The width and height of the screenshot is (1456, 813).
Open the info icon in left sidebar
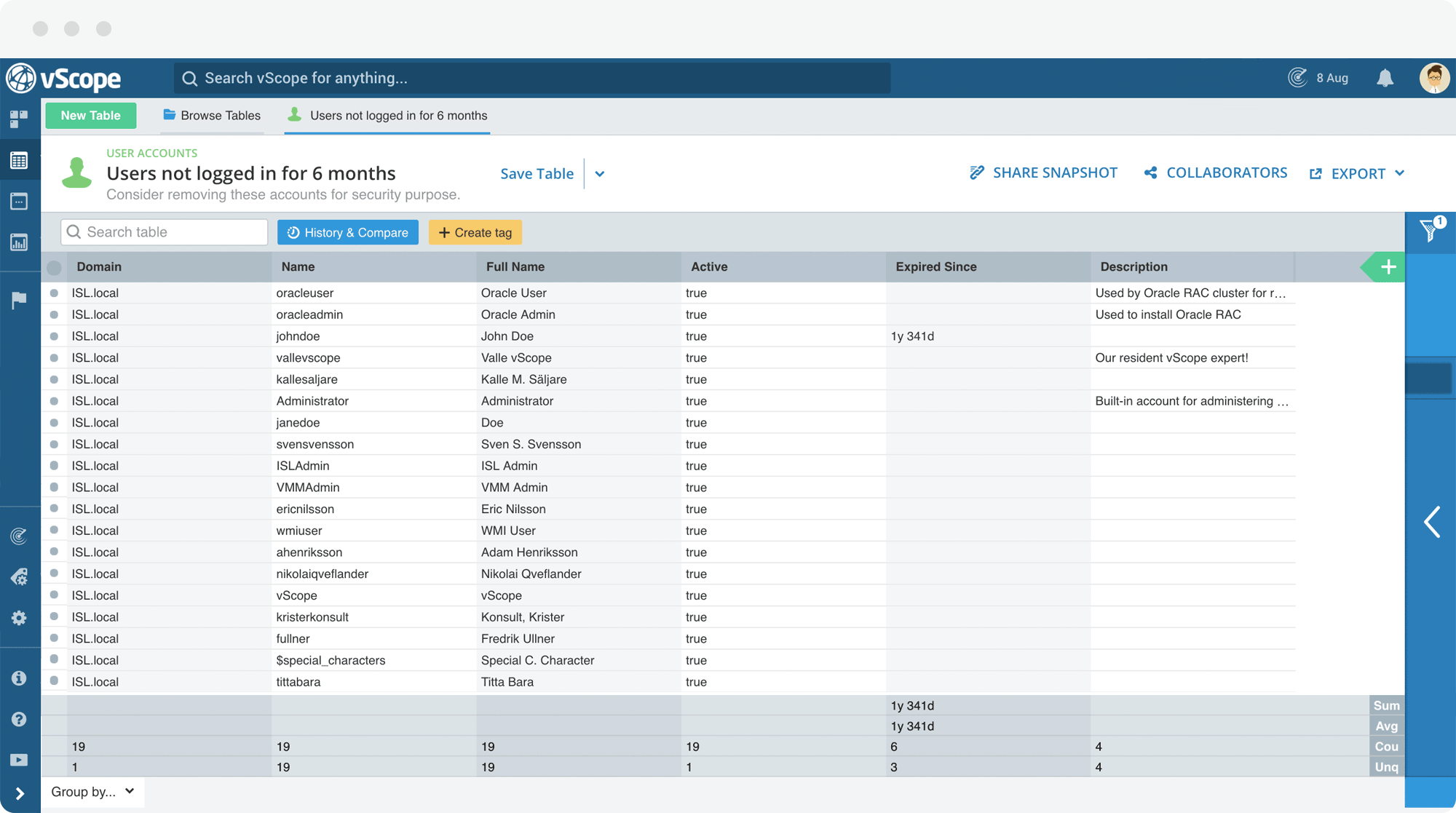[x=19, y=678]
